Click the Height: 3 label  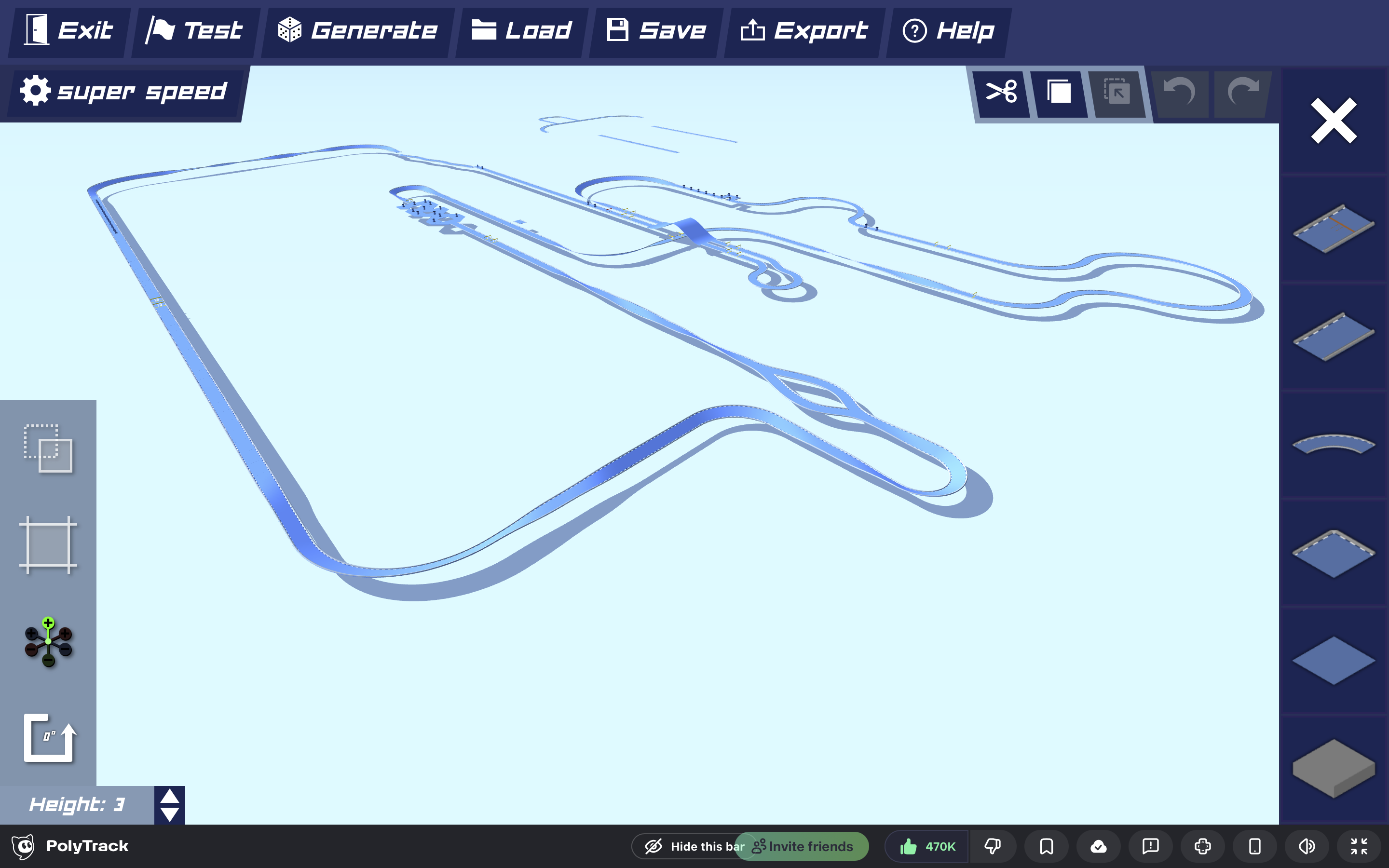[77, 805]
